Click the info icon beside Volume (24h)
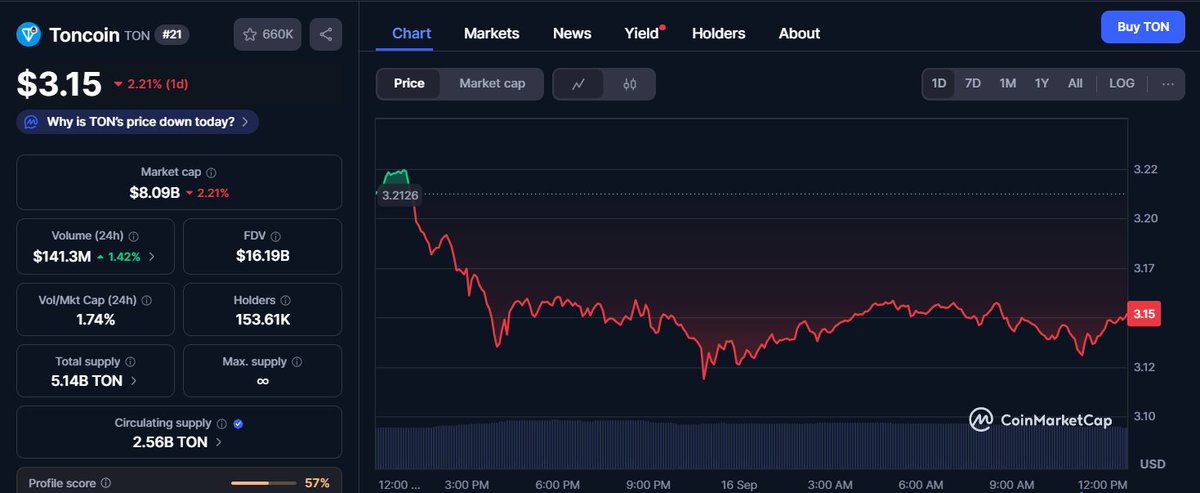Screen dimensions: 1200x493 [134, 236]
